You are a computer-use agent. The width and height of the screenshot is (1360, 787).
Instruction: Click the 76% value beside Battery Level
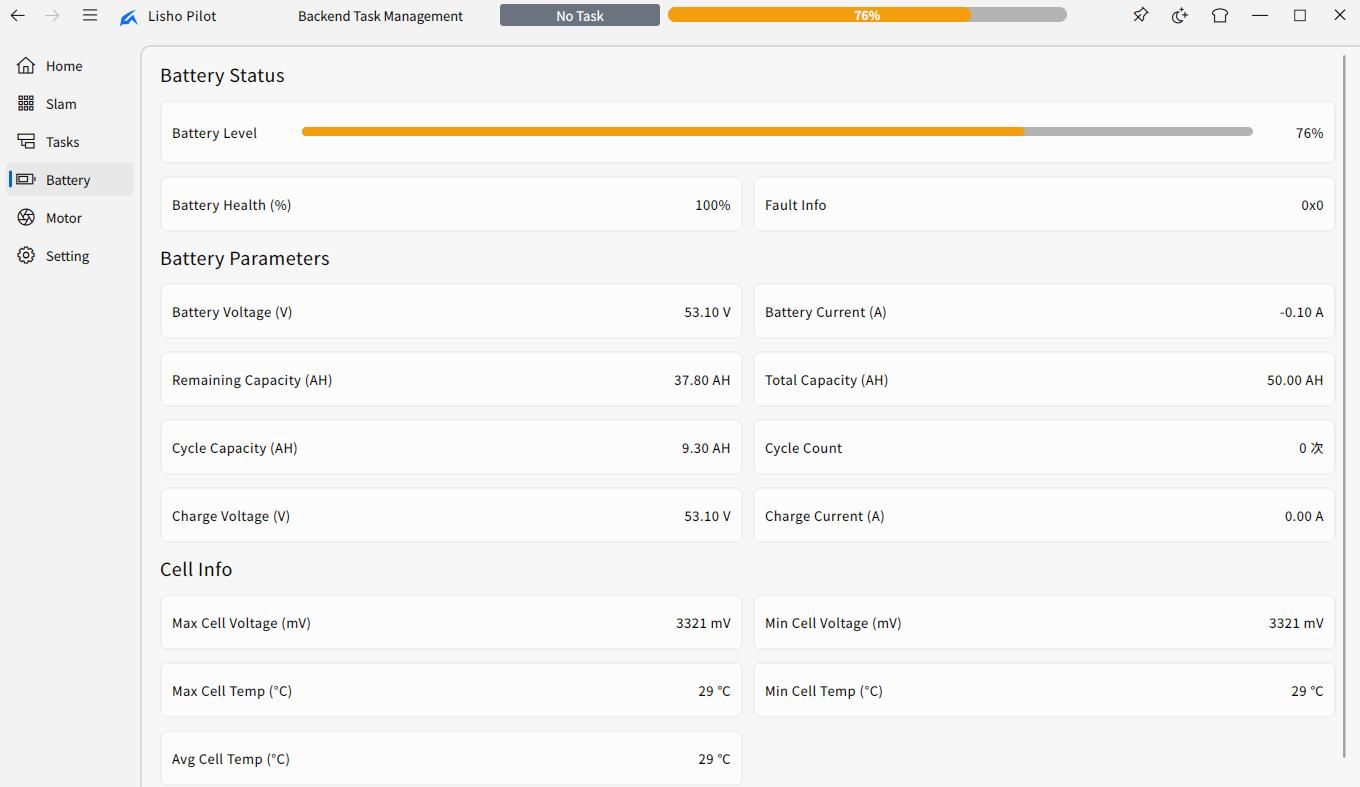1309,133
